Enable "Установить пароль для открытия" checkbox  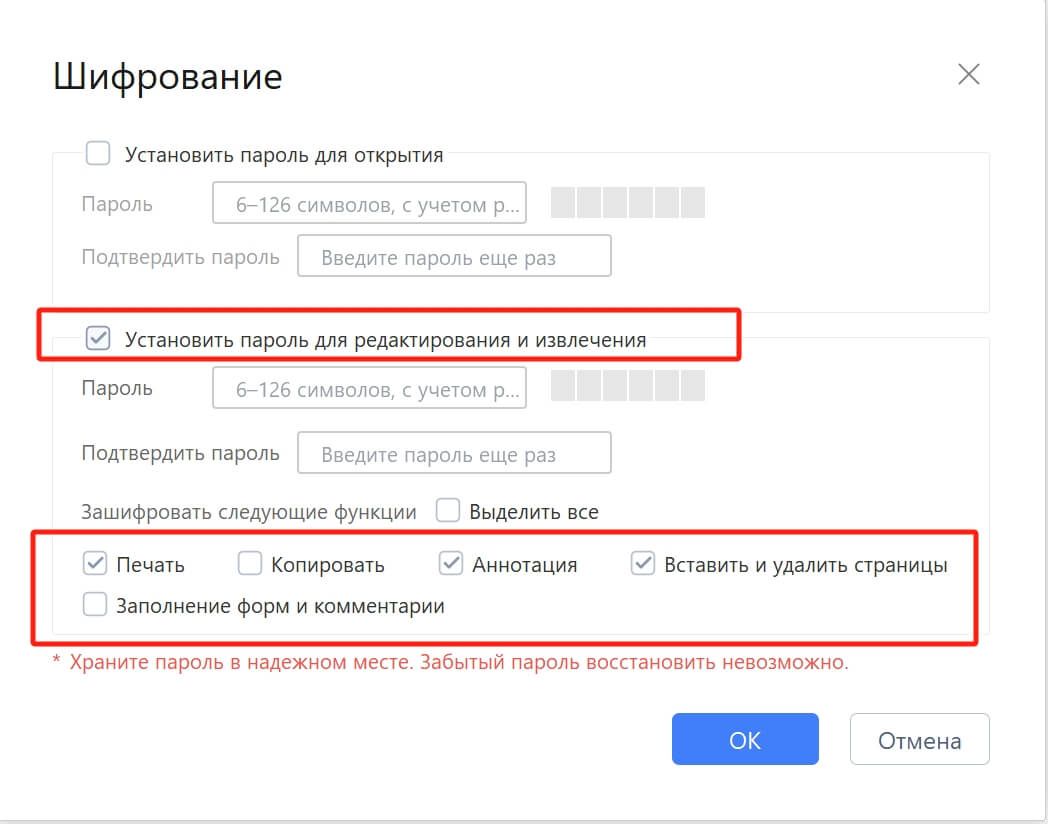point(97,153)
